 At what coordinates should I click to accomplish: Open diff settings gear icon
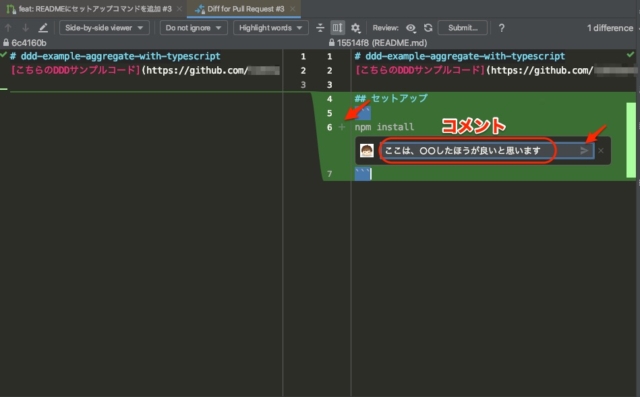click(356, 28)
